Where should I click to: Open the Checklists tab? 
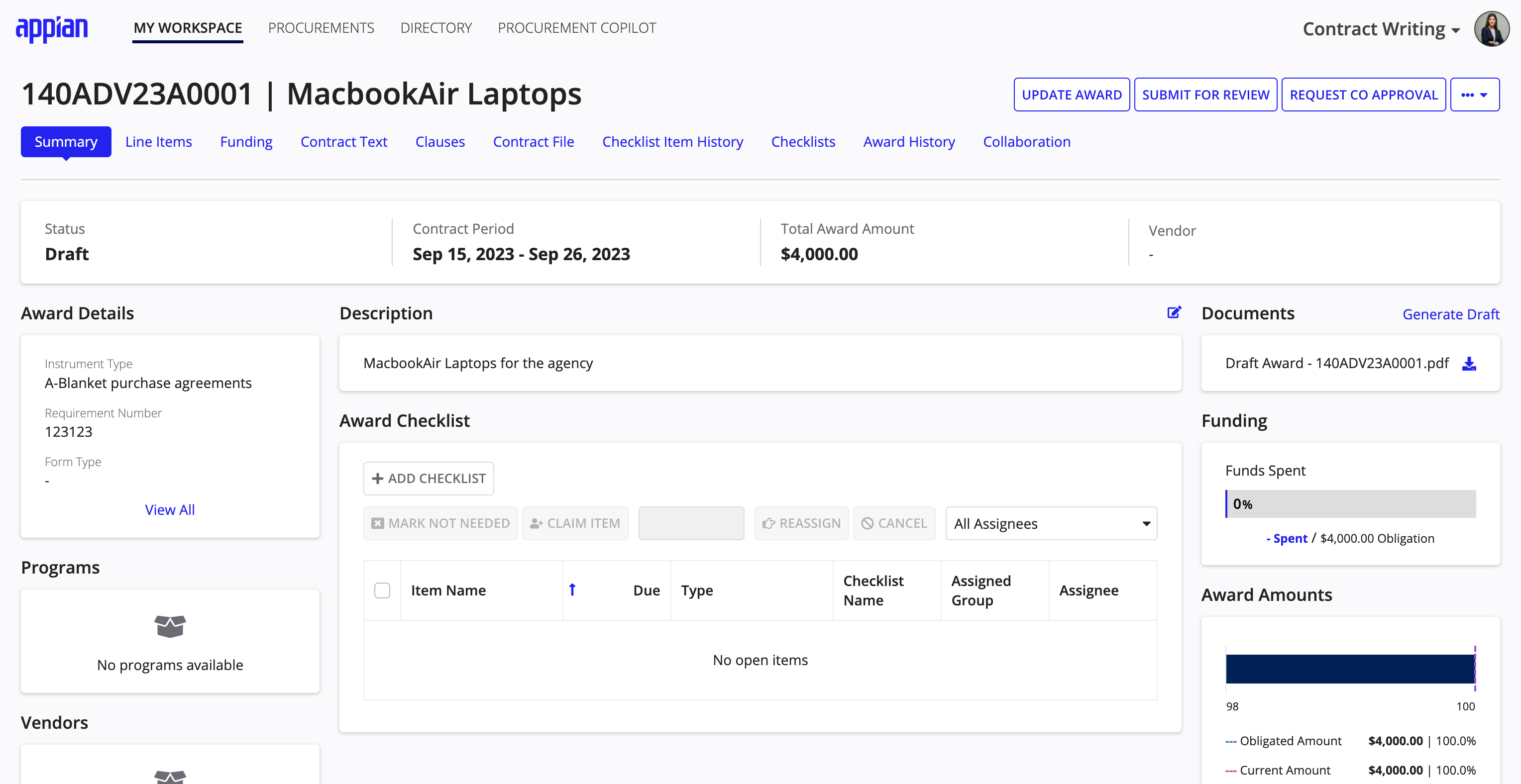point(803,142)
